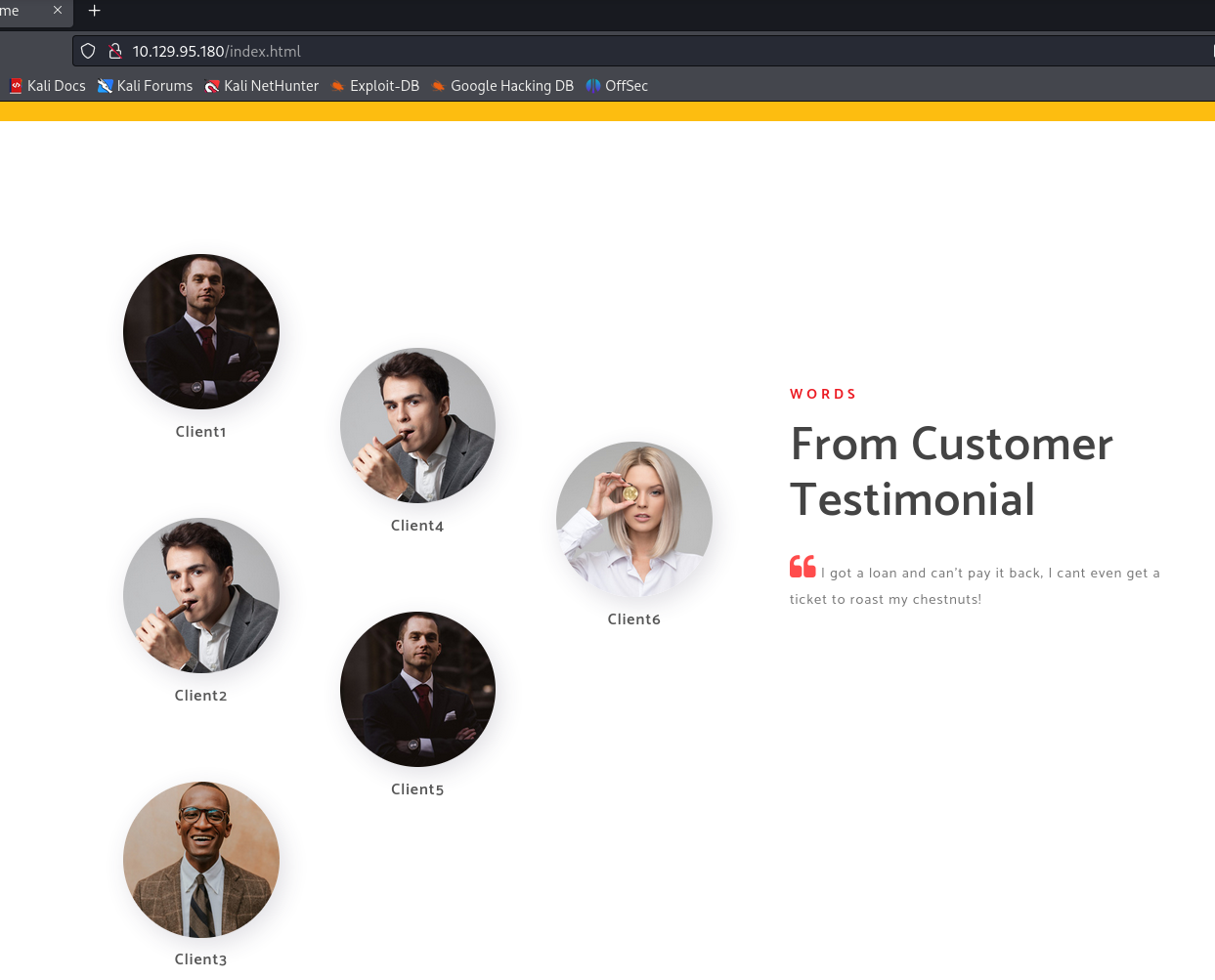Screen dimensions: 1215x980
Task: Select the Client2 portrait photo
Action: tap(201, 596)
